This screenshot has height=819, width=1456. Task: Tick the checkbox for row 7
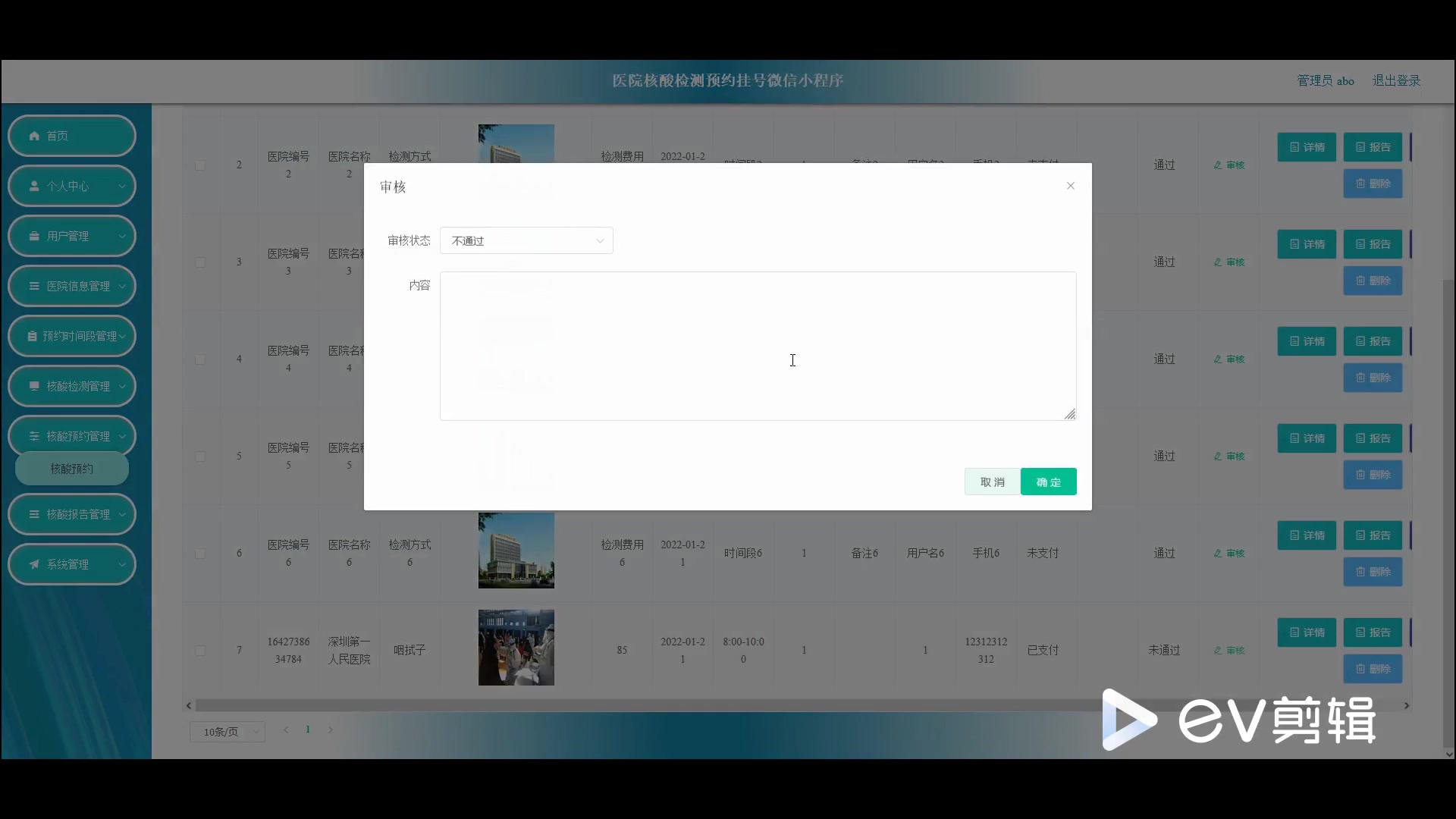200,651
